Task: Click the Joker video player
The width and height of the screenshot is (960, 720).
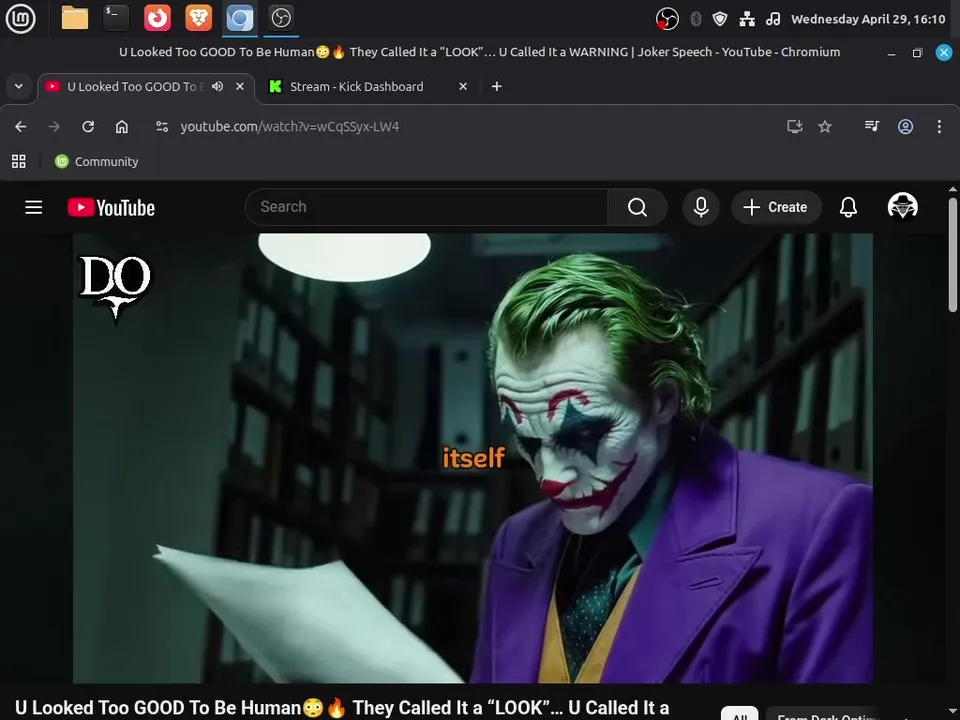Action: [x=473, y=458]
